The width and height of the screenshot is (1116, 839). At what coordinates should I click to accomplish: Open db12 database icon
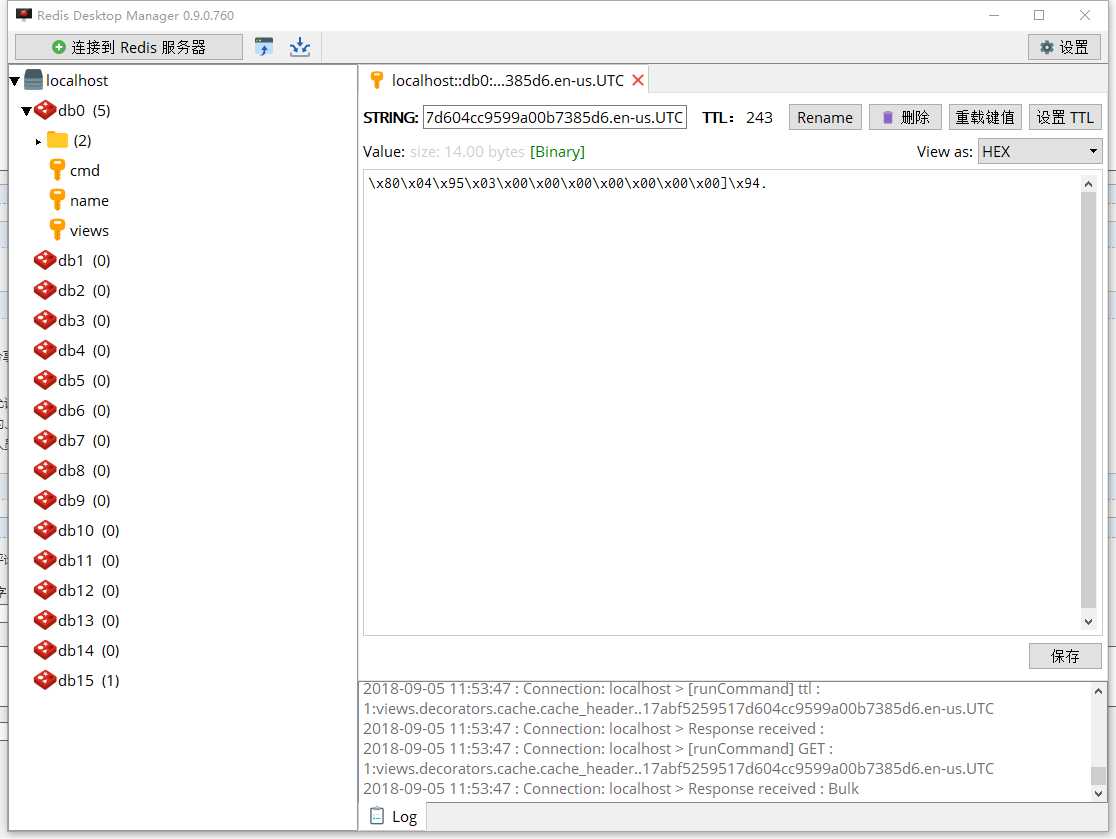45,590
